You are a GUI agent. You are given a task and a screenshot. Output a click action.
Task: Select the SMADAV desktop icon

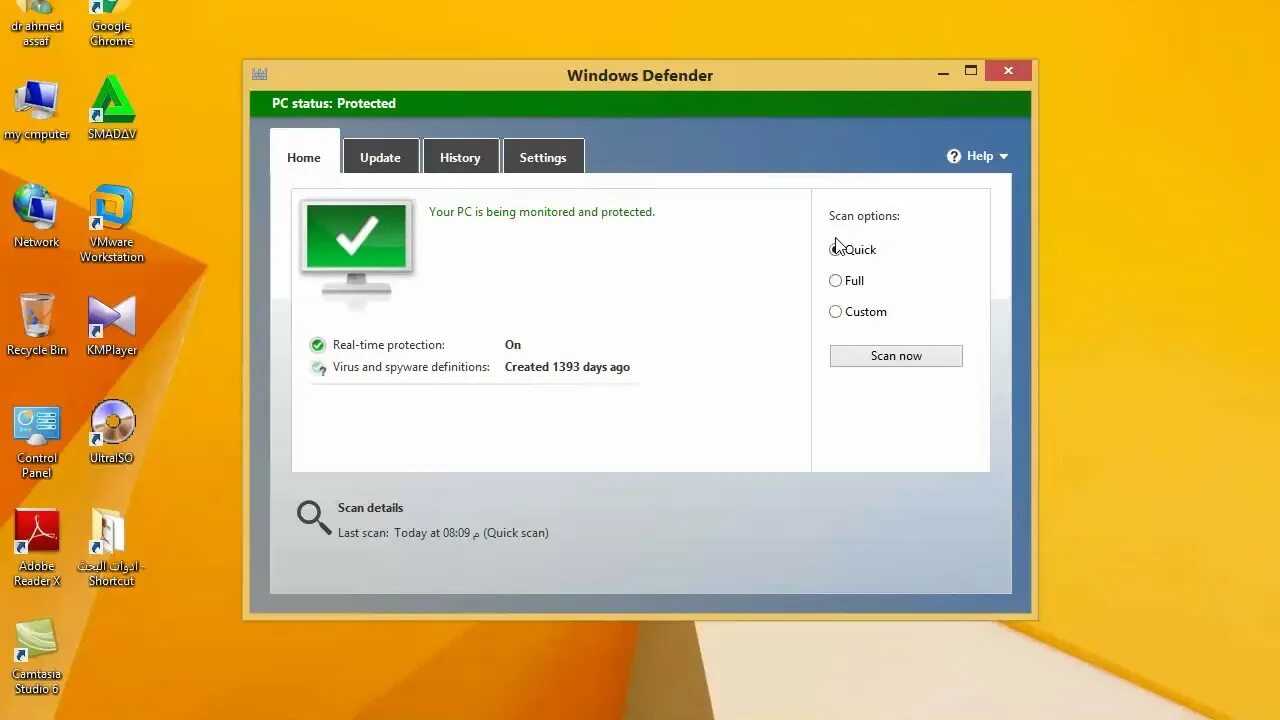pyautogui.click(x=112, y=109)
